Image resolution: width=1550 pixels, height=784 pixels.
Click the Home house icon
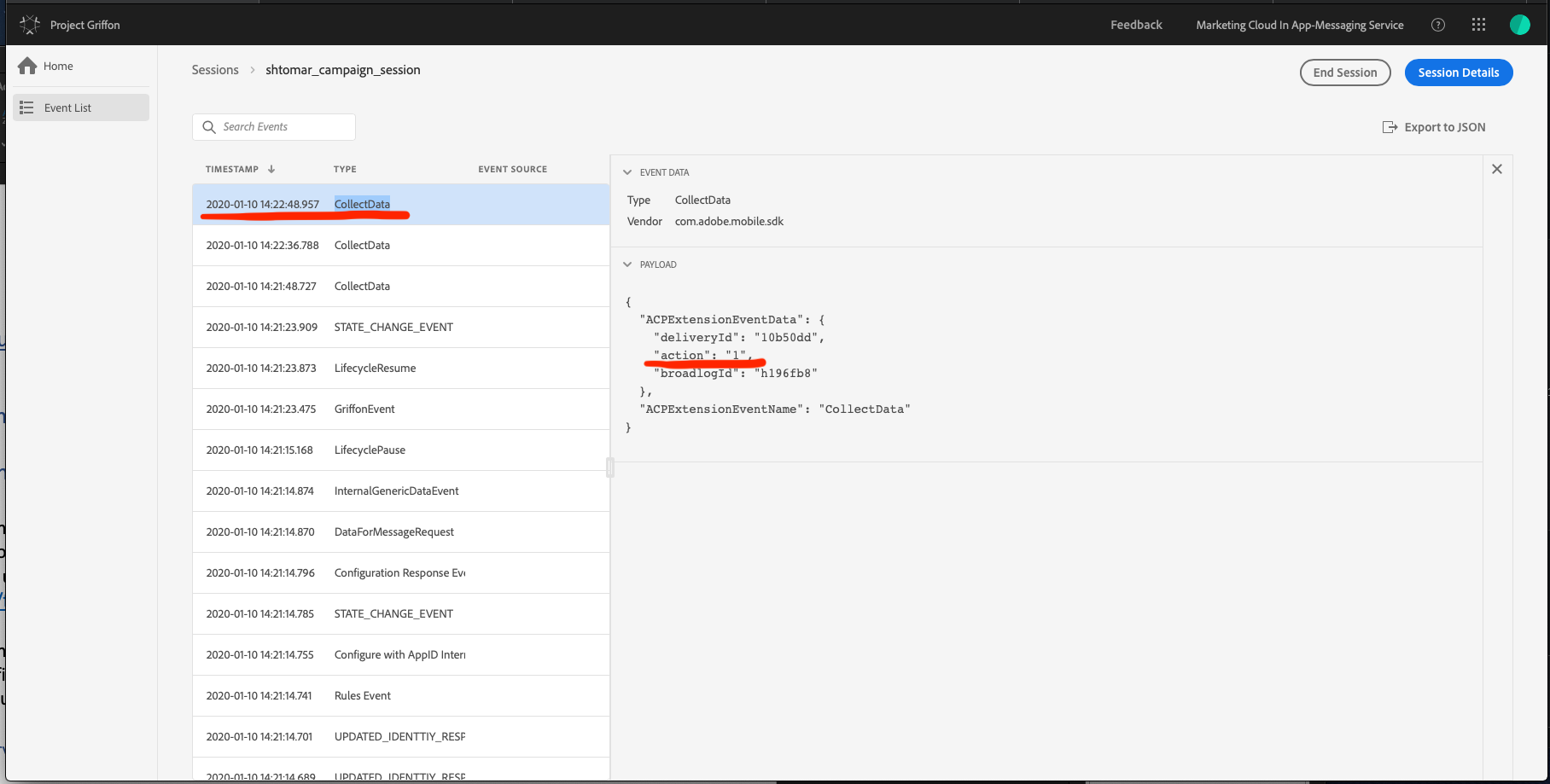coord(27,66)
